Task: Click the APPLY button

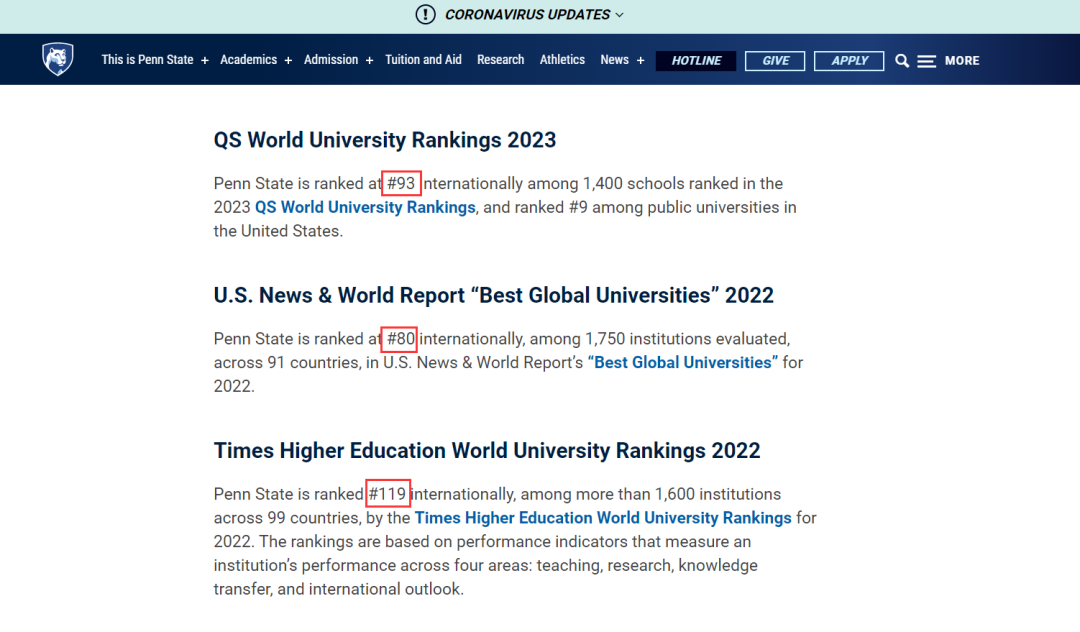Action: tap(849, 61)
